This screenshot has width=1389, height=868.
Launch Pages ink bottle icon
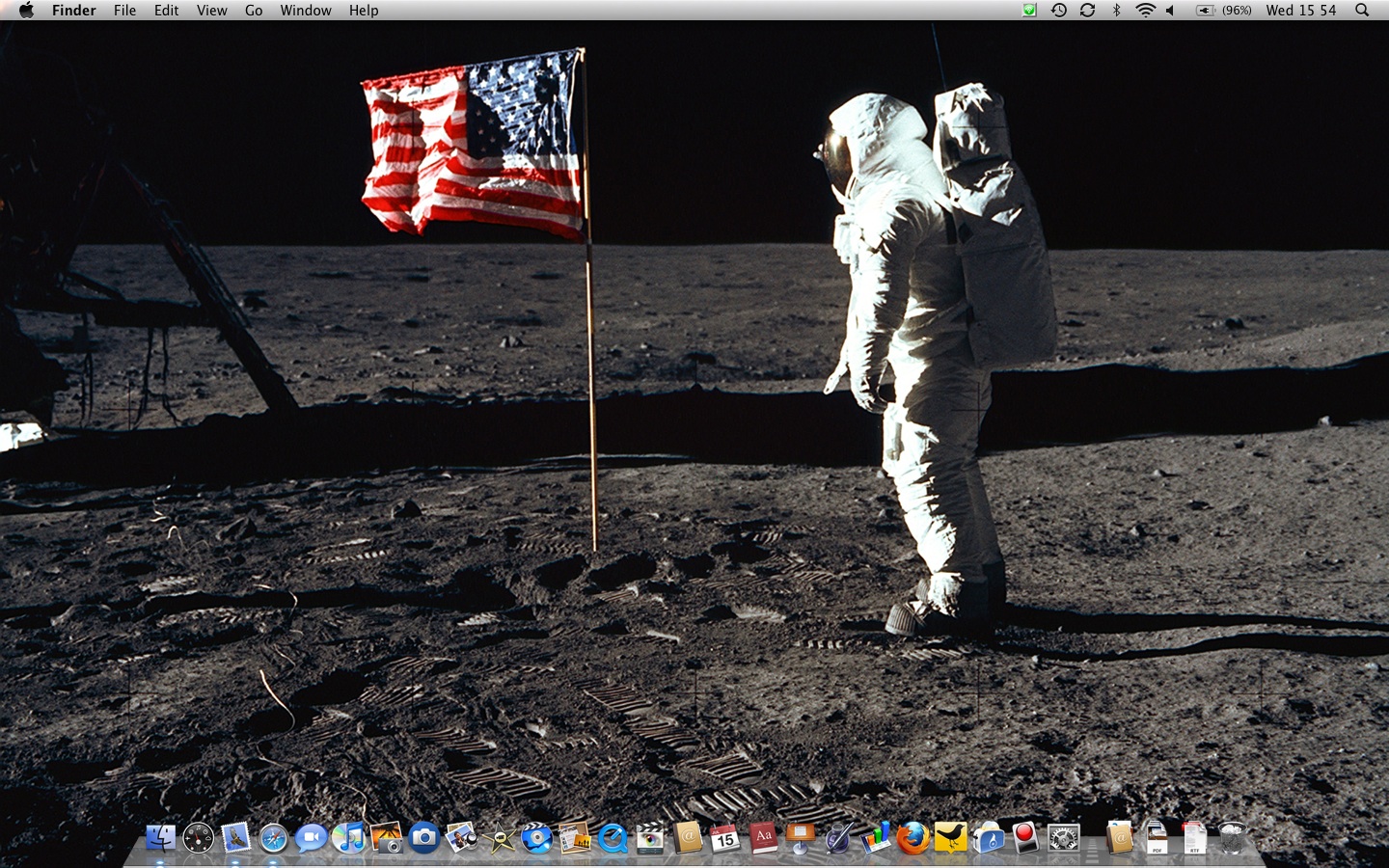(838, 837)
